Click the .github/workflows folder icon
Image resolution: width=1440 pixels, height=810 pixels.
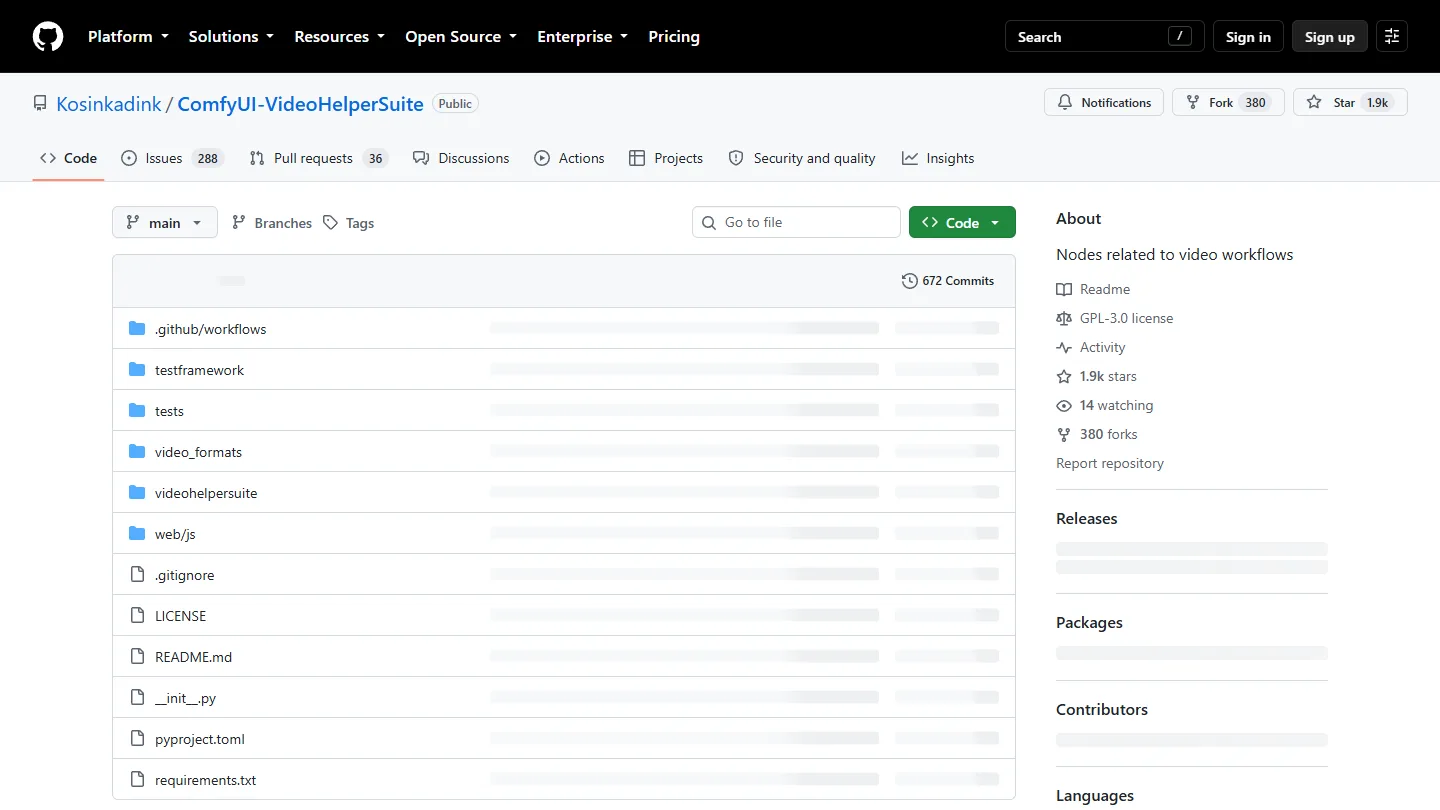click(137, 329)
